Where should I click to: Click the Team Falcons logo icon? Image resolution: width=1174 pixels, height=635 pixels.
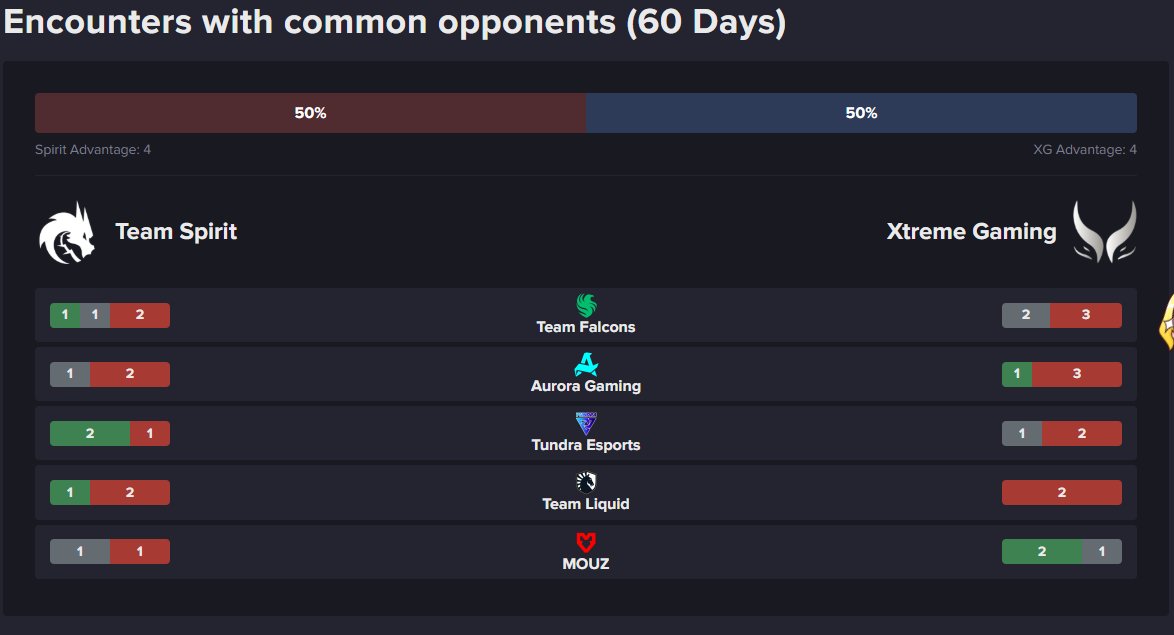pos(586,305)
